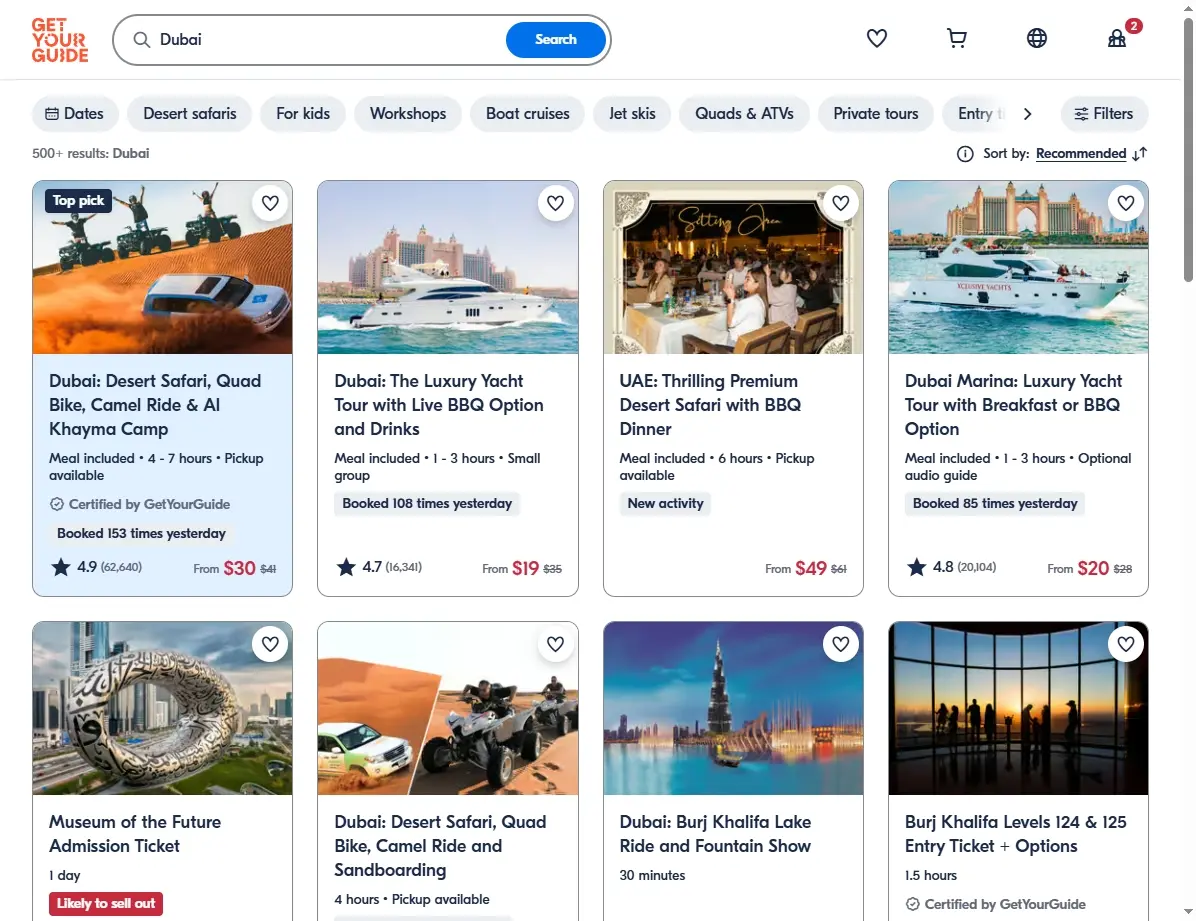Open Desert Safari Sandboarding listing title

pos(440,846)
